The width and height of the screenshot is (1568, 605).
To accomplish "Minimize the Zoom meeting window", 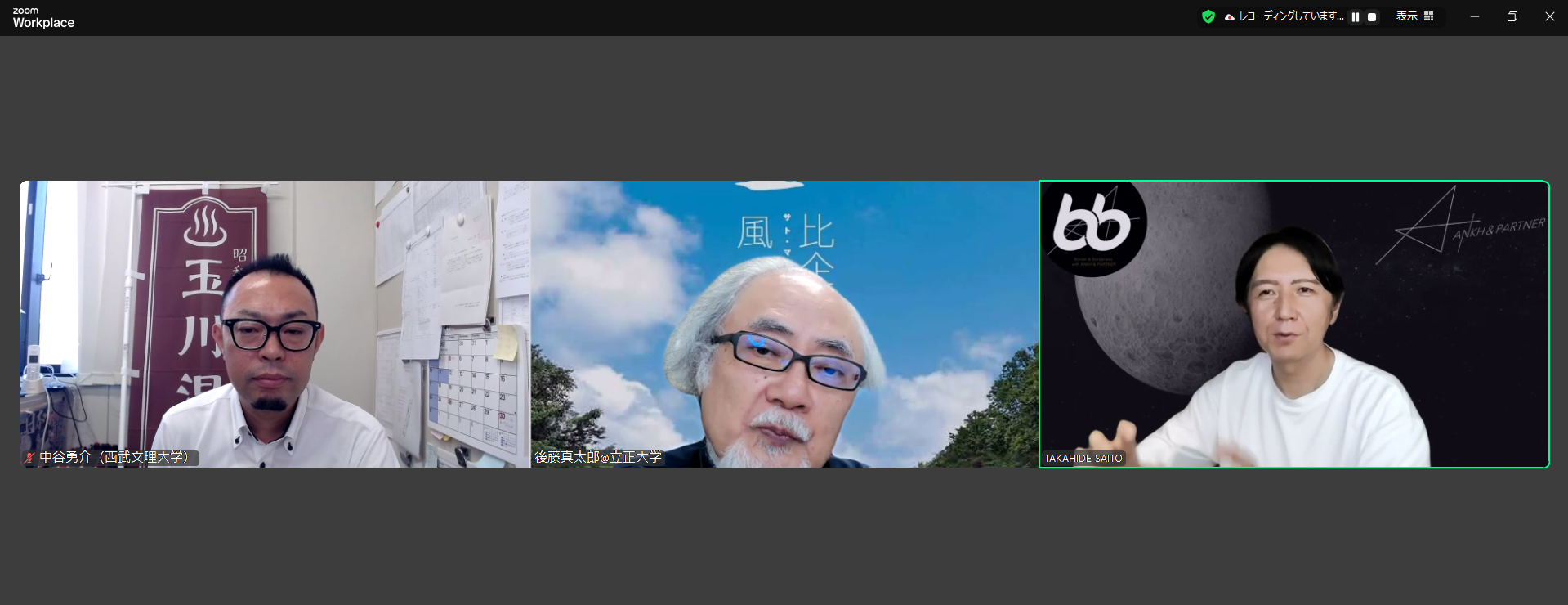I will point(1474,16).
